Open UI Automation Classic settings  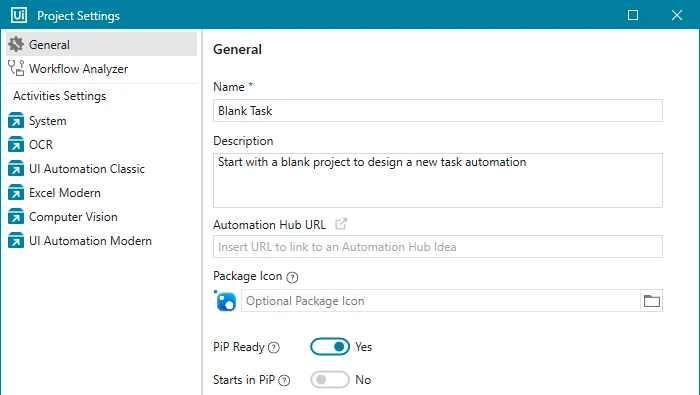click(102, 169)
